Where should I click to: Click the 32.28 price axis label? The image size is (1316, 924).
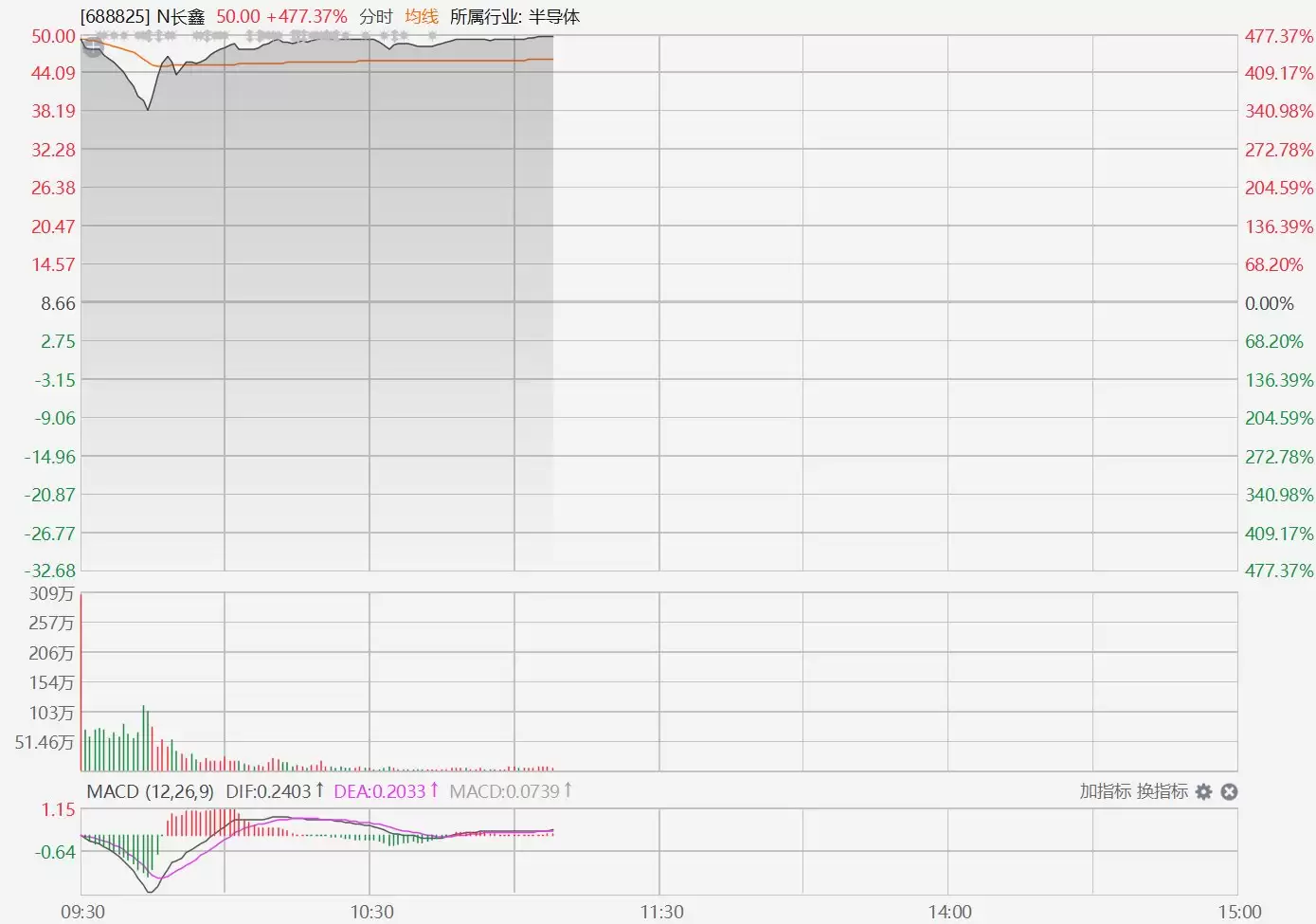click(x=53, y=150)
